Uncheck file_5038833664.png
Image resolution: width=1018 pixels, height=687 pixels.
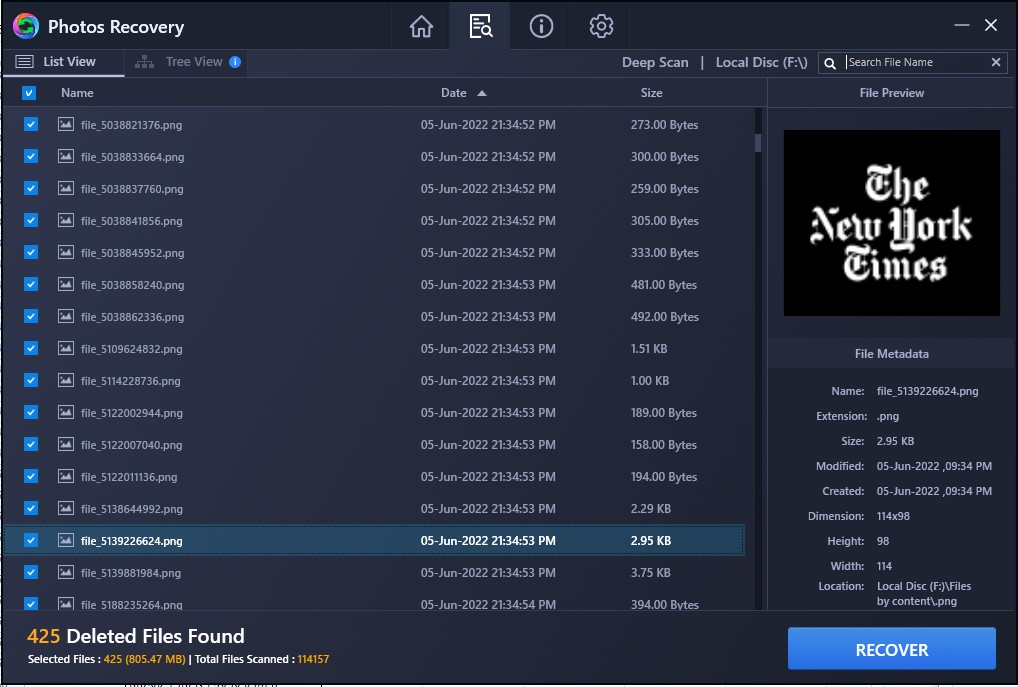[x=29, y=156]
